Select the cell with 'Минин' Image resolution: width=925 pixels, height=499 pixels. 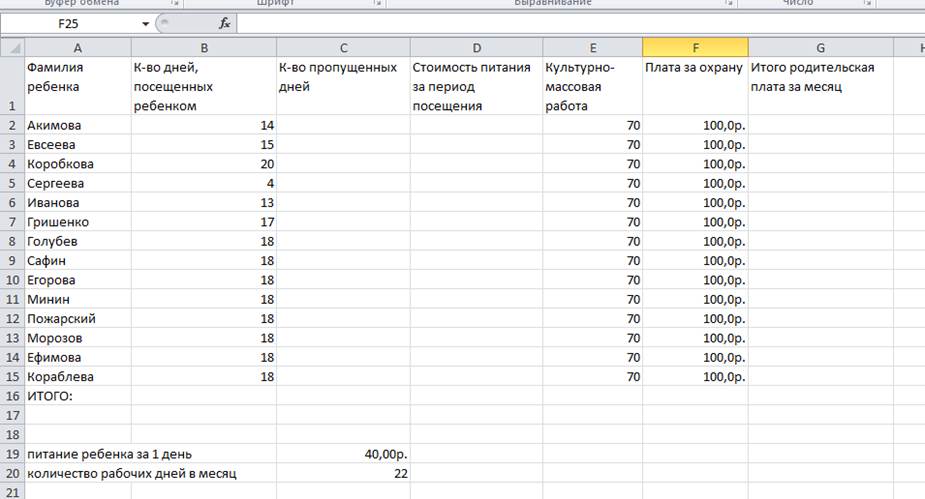pos(78,299)
